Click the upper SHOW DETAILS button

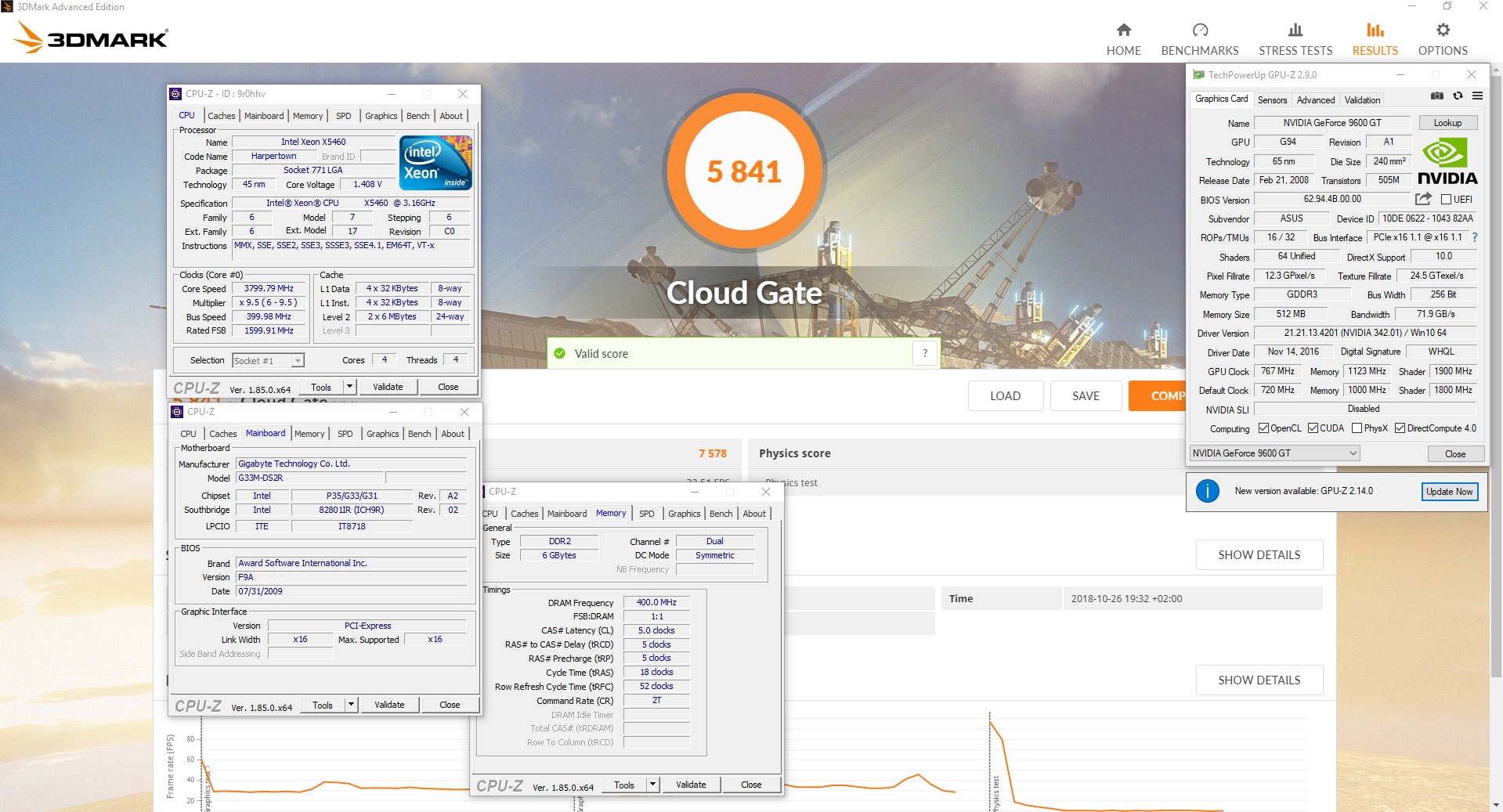1259,555
